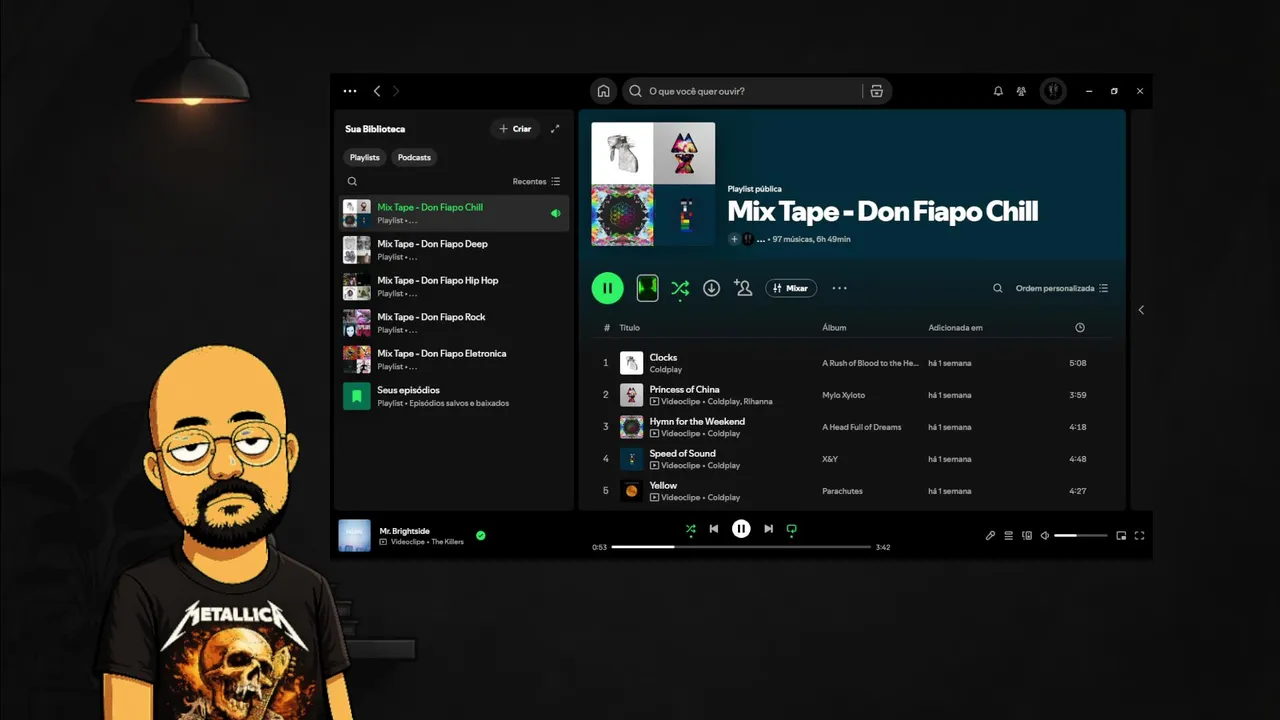
Task: Seek on the song progress bar
Action: 741,547
